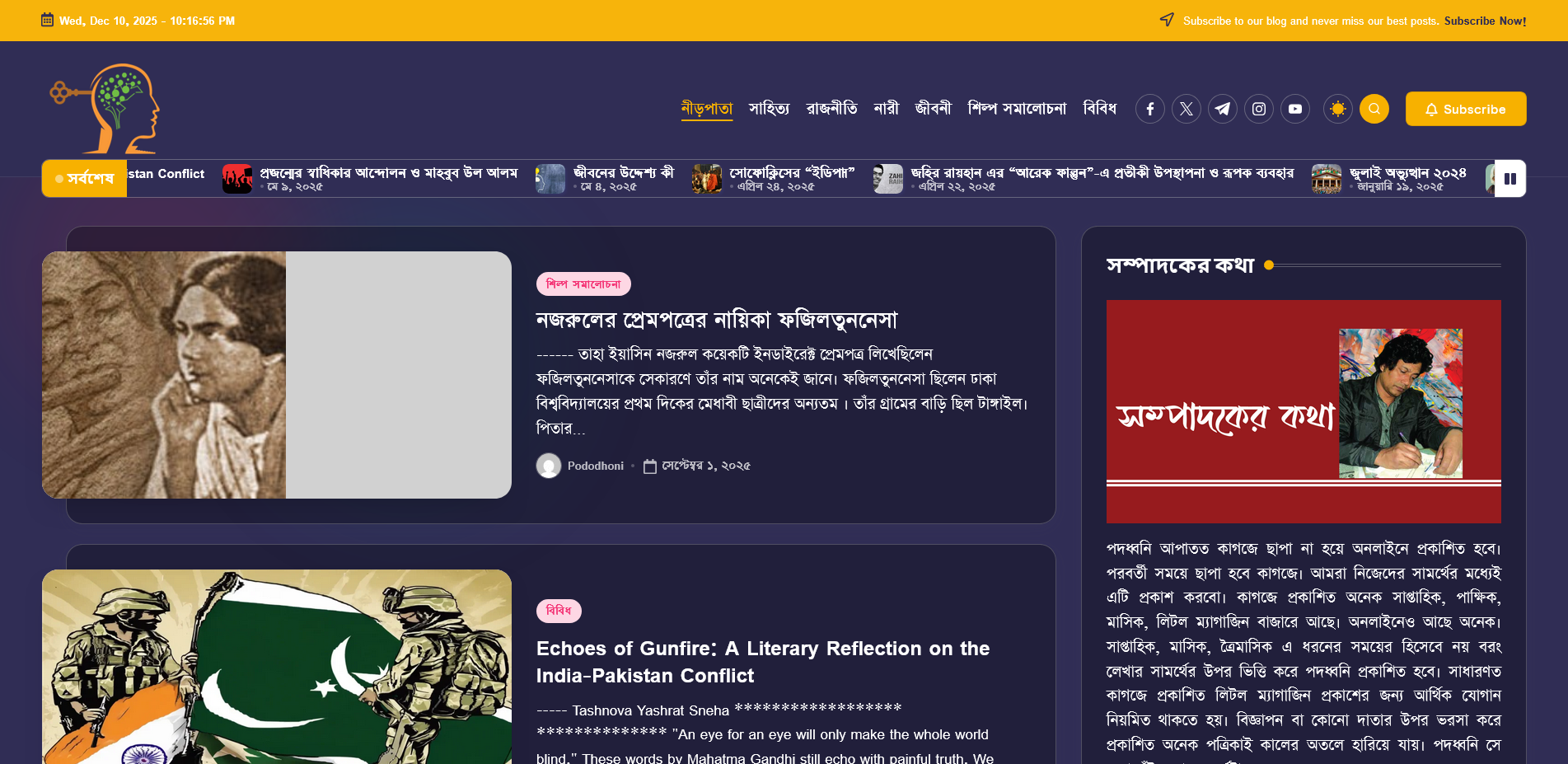Open the শিল্প সমালোচনা menu item

1017,109
